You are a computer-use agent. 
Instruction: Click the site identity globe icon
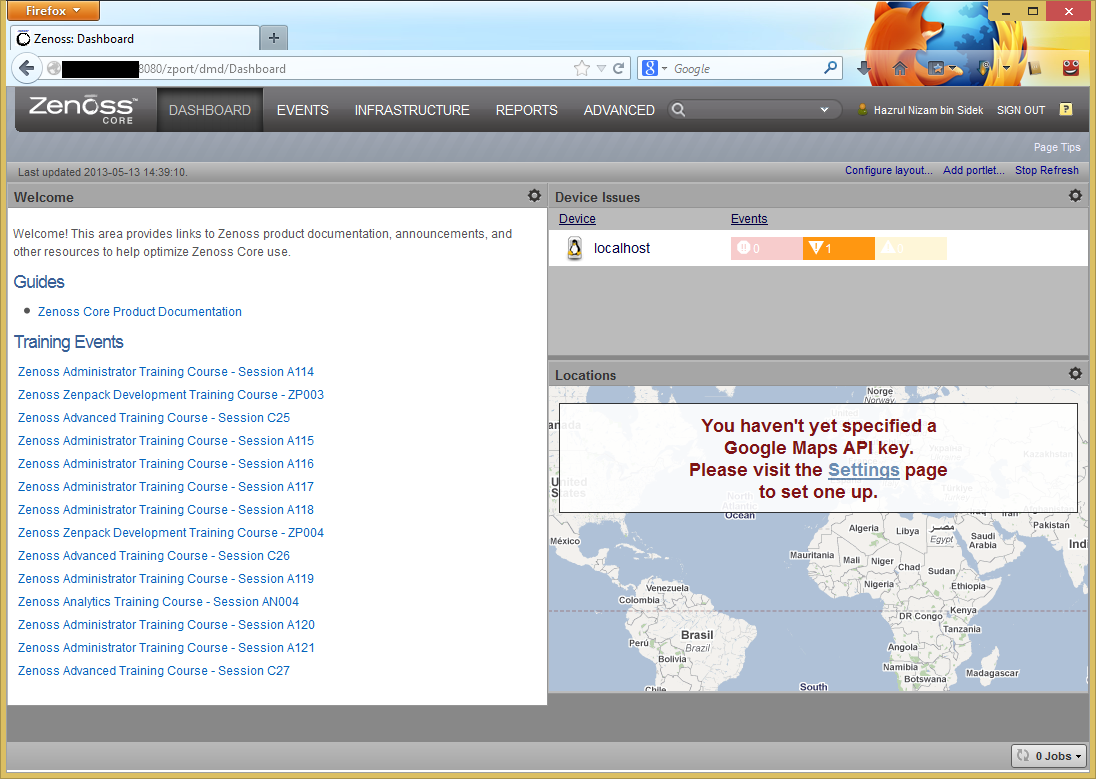pyautogui.click(x=53, y=69)
